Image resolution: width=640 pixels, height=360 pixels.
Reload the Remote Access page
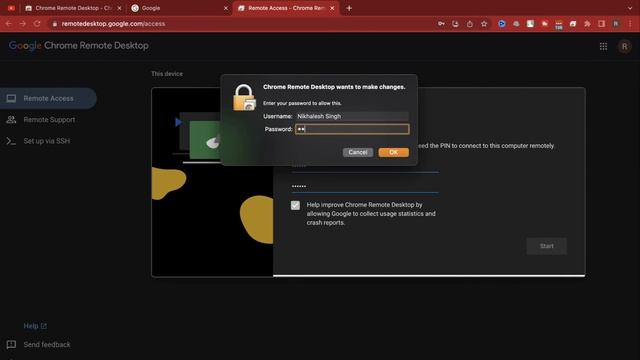click(37, 24)
